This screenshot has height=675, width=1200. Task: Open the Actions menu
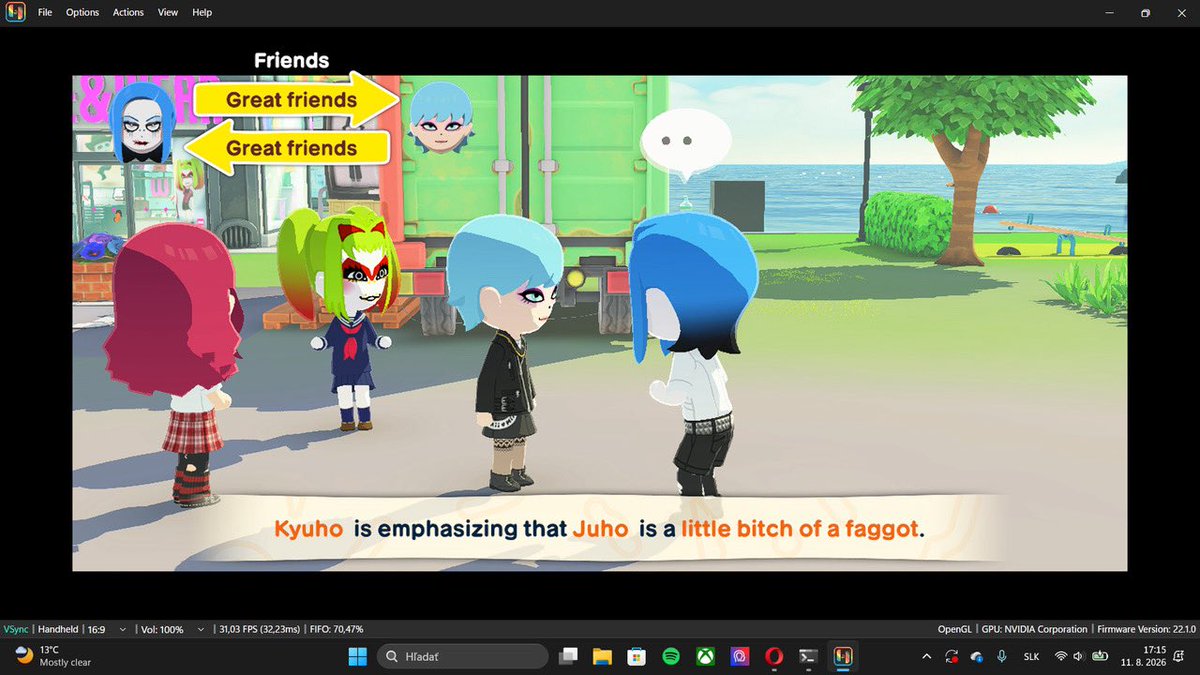tap(128, 12)
